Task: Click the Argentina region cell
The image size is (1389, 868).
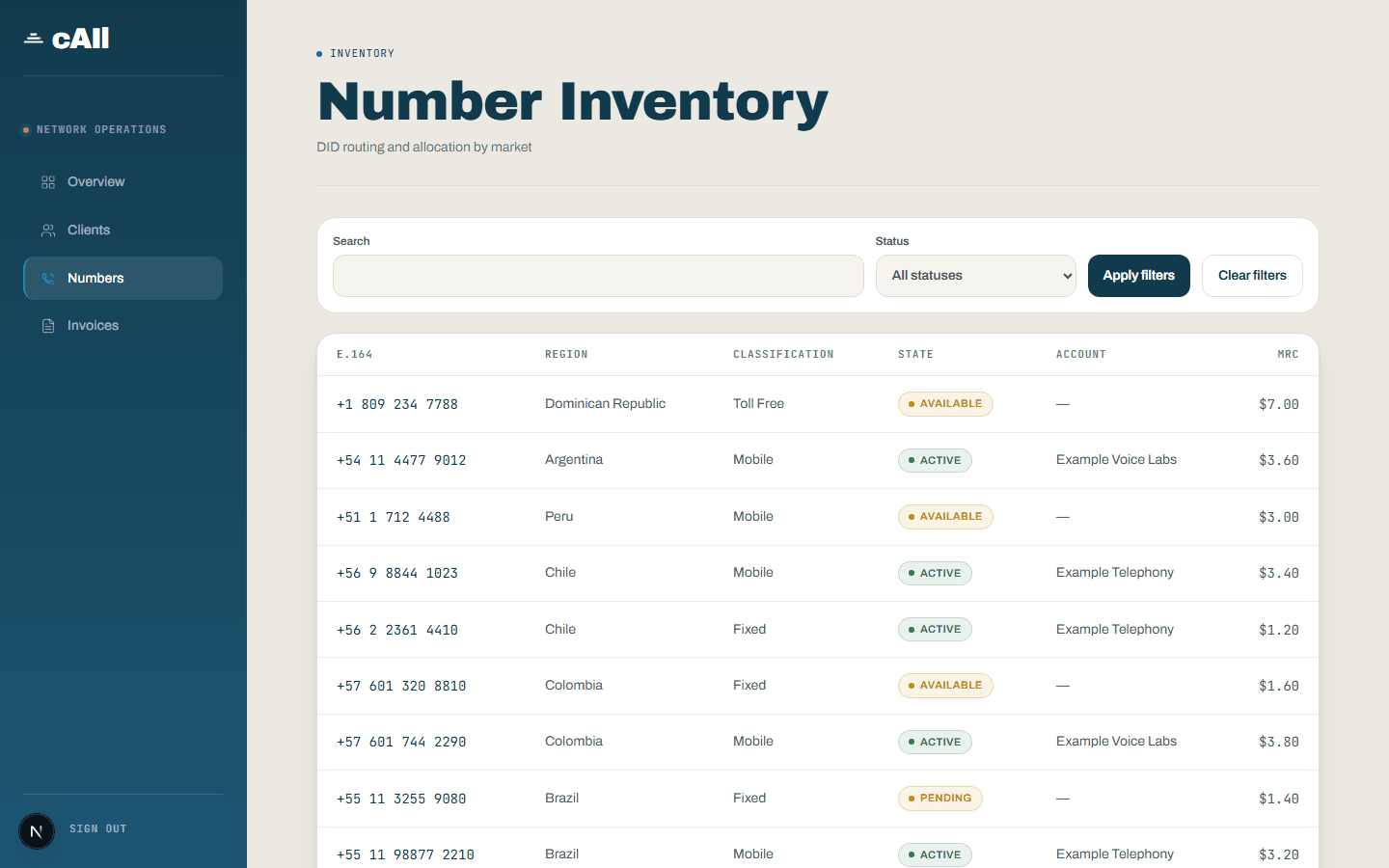Action: (x=574, y=460)
